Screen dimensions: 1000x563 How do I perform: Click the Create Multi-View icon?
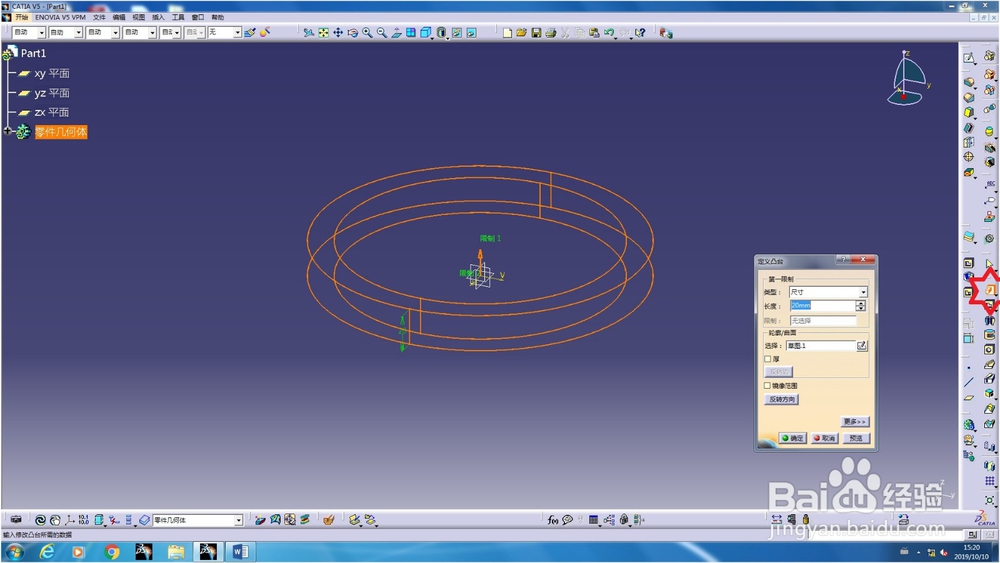click(x=411, y=33)
